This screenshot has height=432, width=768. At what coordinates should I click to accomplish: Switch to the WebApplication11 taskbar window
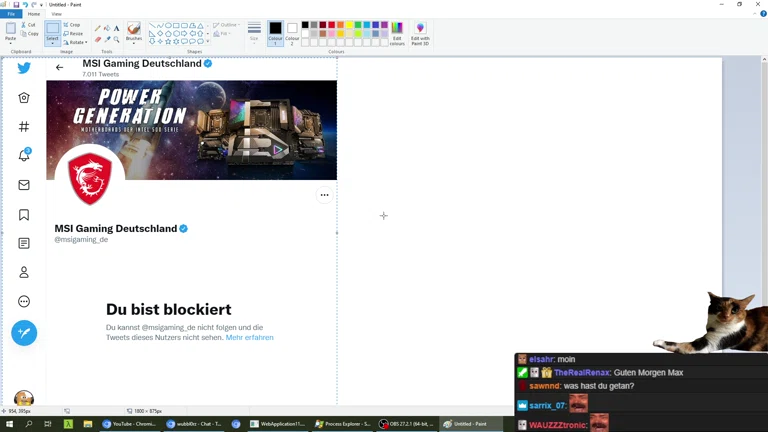coord(278,424)
